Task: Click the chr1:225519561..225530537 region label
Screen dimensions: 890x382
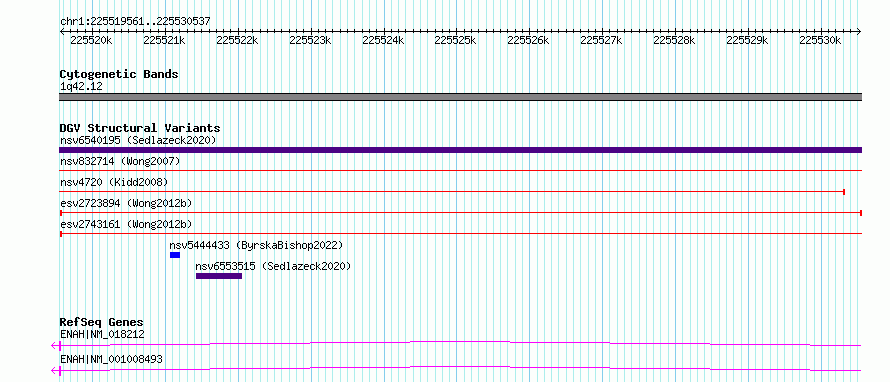Action: pos(135,22)
